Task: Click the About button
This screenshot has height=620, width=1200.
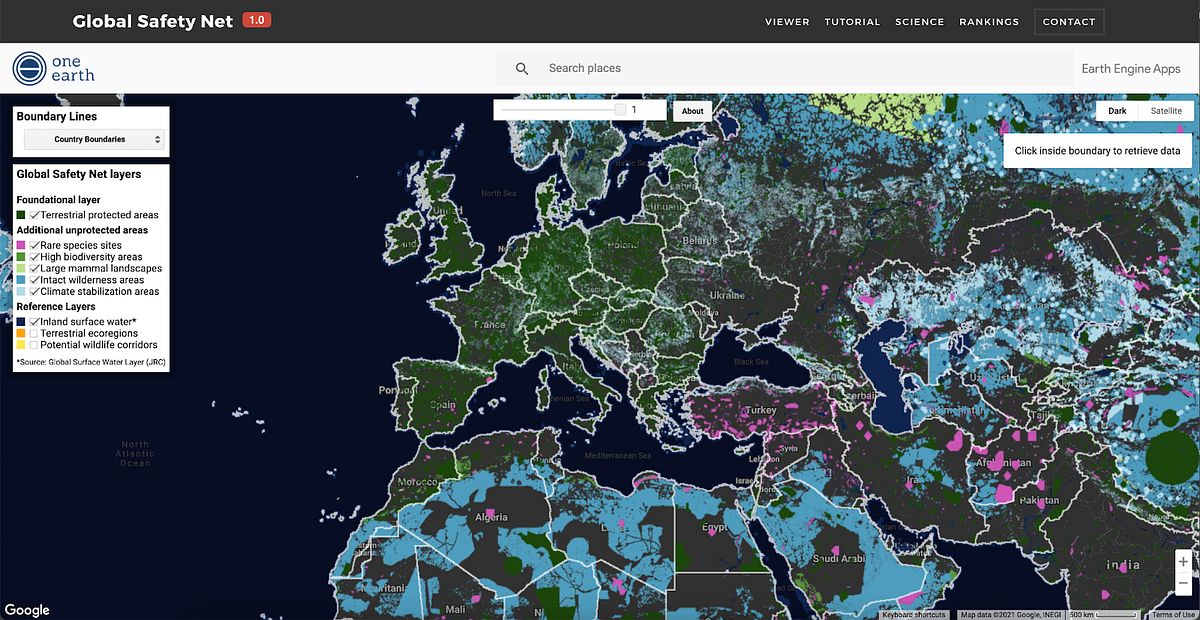Action: click(x=692, y=111)
